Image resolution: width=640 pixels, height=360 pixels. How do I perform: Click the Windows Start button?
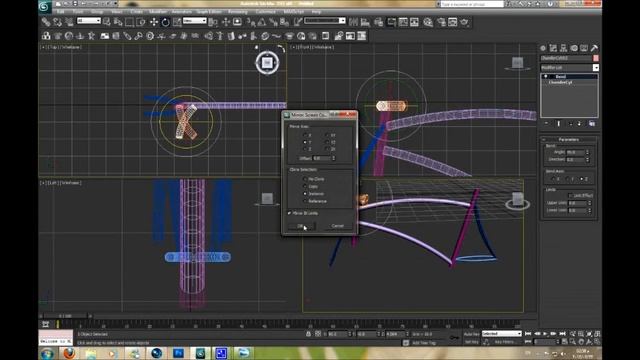[47, 353]
